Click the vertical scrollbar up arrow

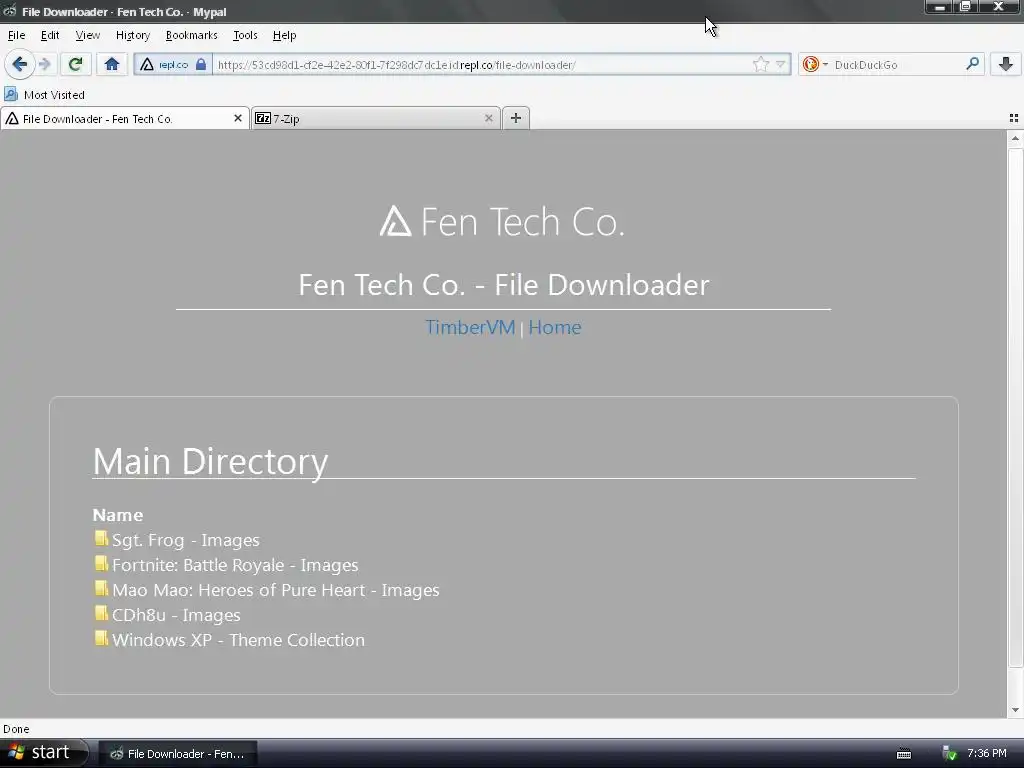coord(1015,138)
